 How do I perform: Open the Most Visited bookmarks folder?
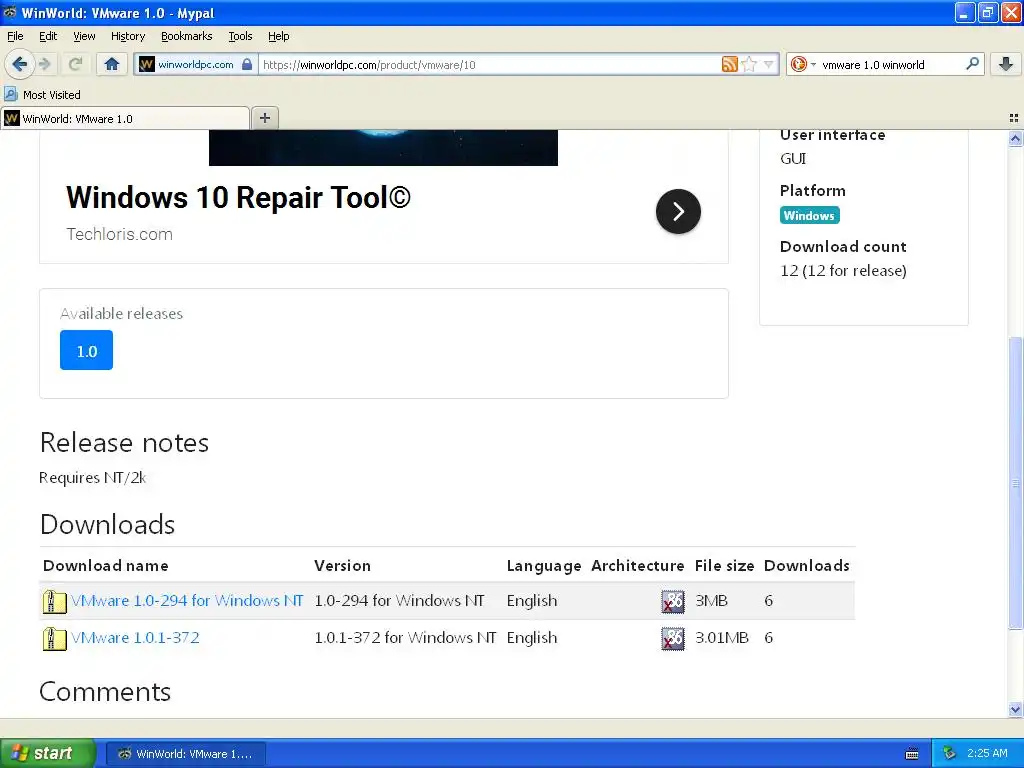(x=43, y=95)
